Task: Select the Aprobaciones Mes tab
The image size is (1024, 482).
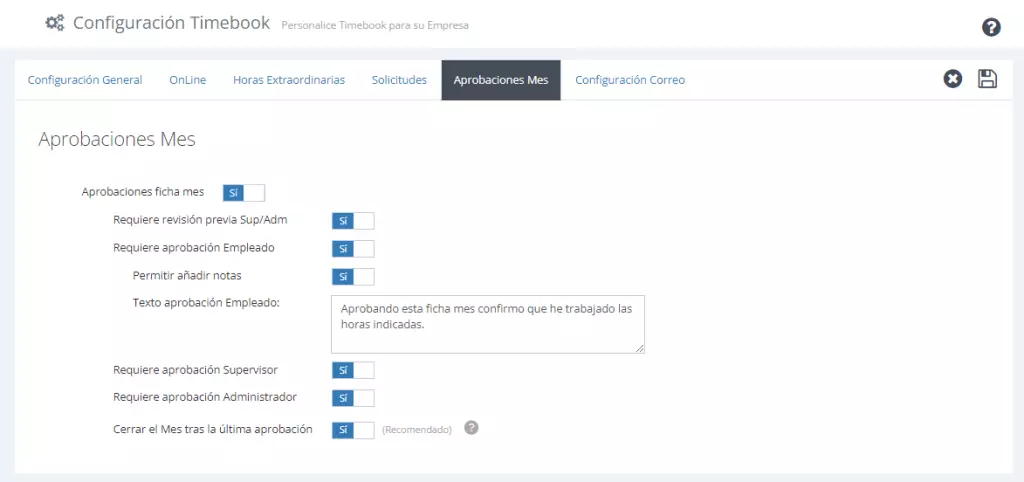Action: click(x=501, y=80)
